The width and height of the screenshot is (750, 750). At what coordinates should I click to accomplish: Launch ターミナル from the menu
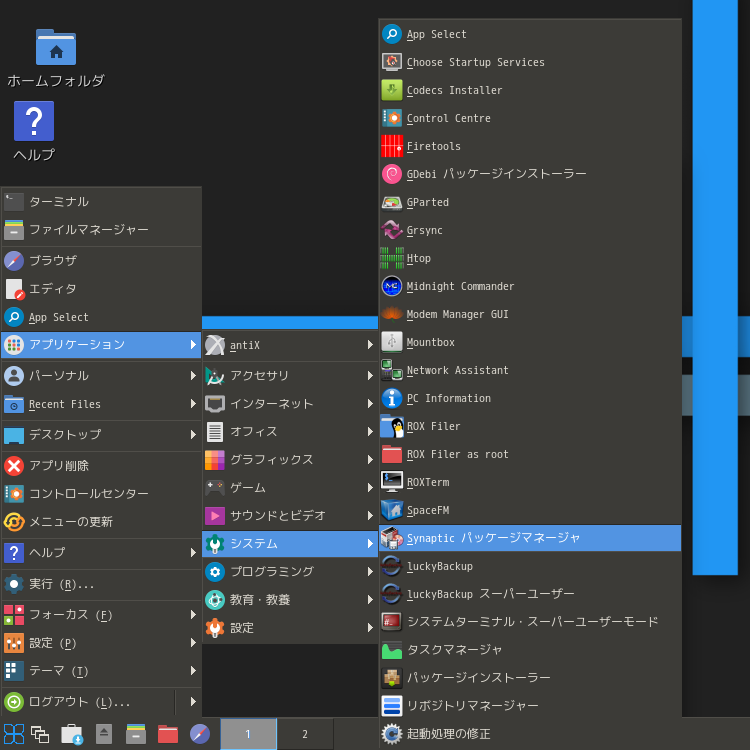point(101,202)
